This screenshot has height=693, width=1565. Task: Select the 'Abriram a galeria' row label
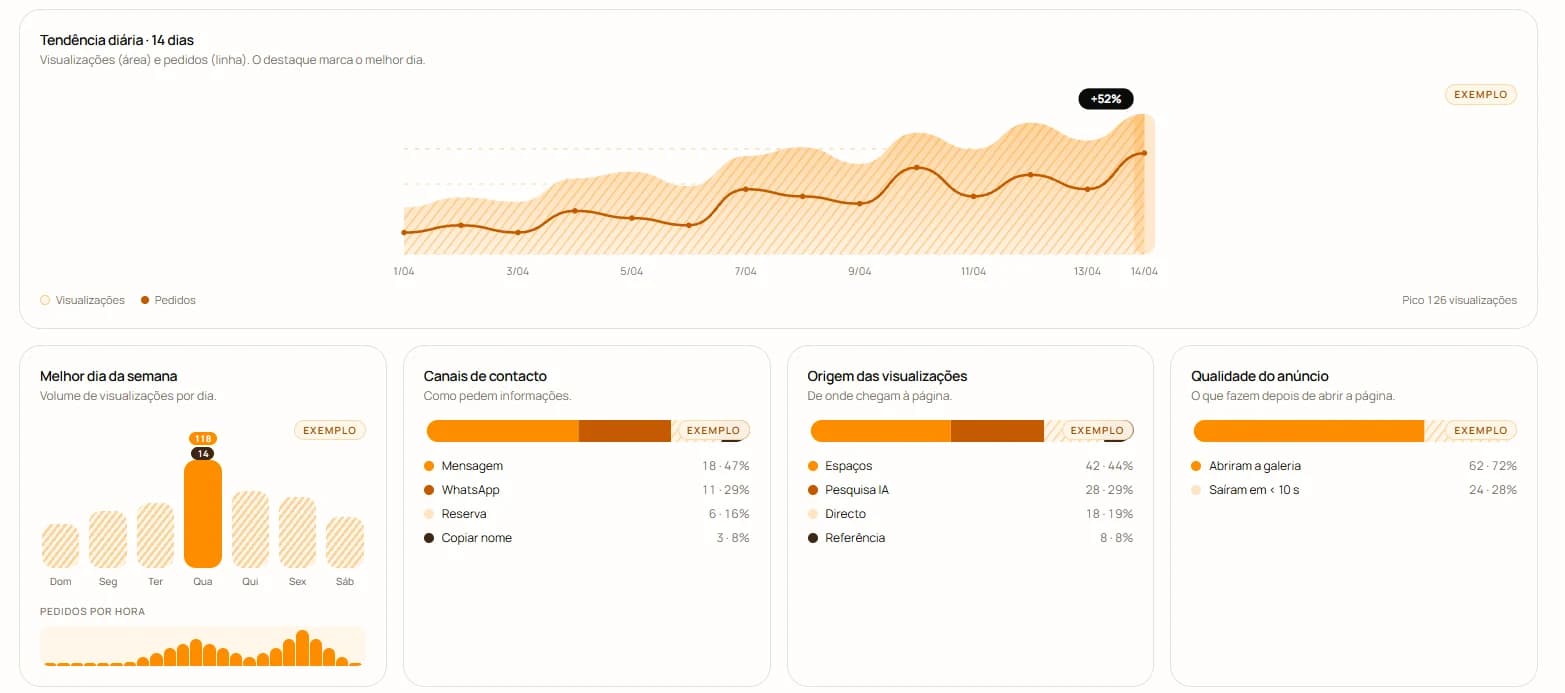coord(1255,466)
